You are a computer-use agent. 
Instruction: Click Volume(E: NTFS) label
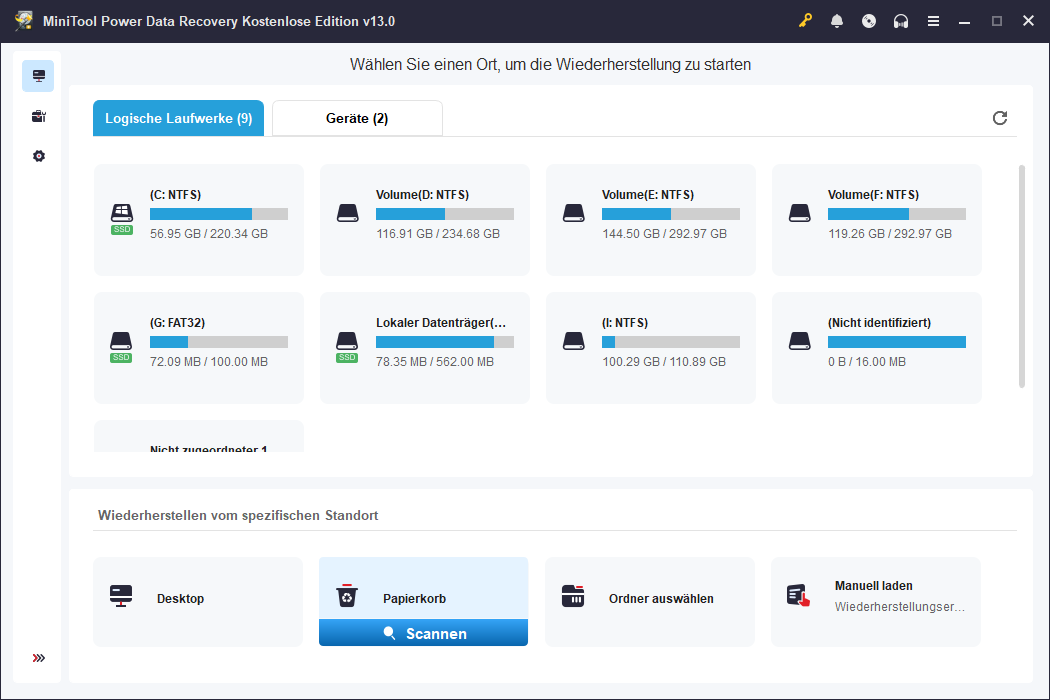[648, 195]
